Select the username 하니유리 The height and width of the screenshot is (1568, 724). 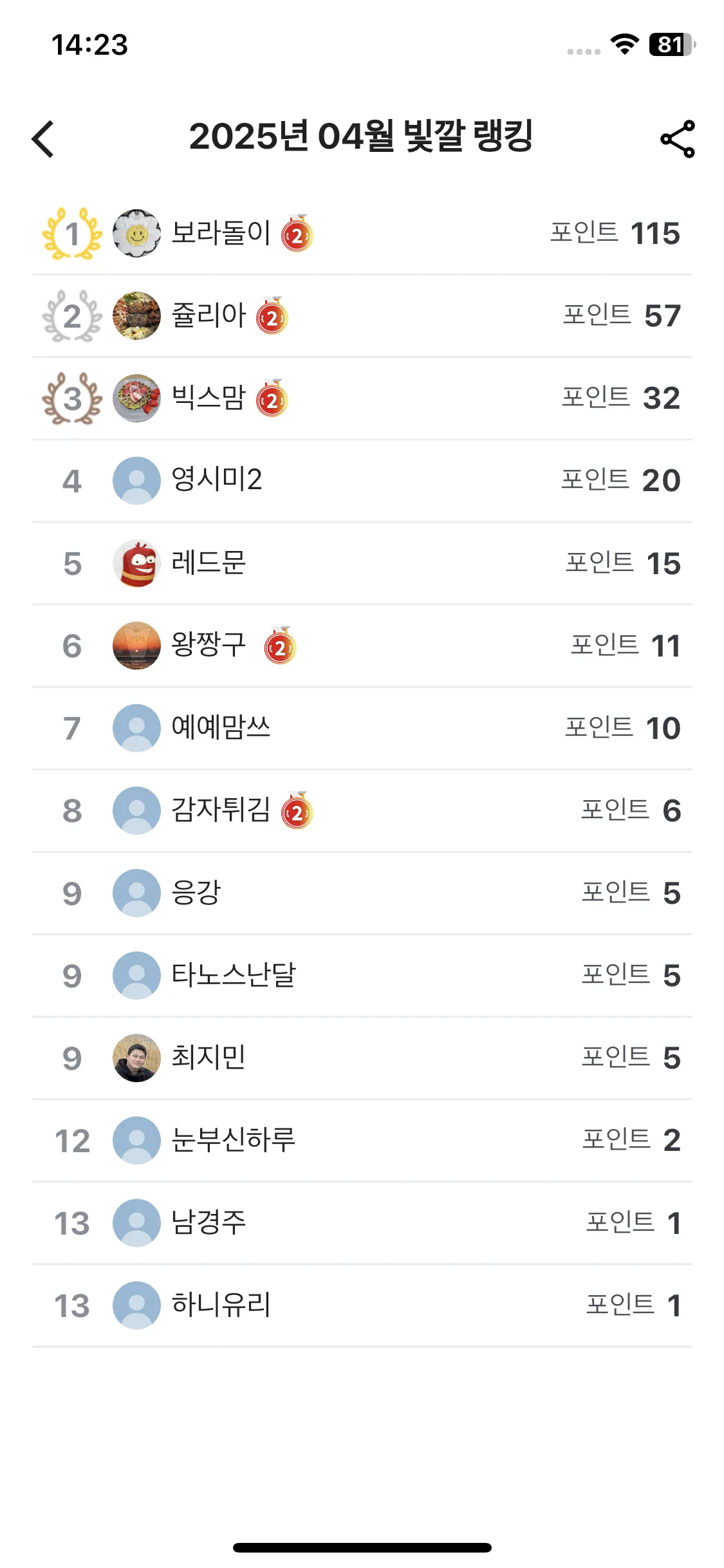click(x=221, y=1304)
